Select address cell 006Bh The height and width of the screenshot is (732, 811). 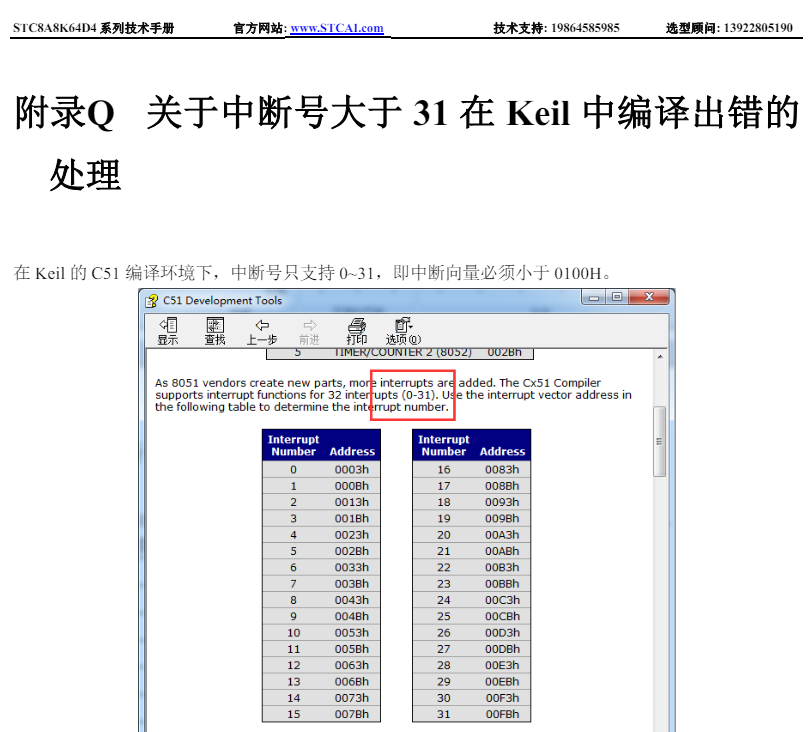[352, 682]
